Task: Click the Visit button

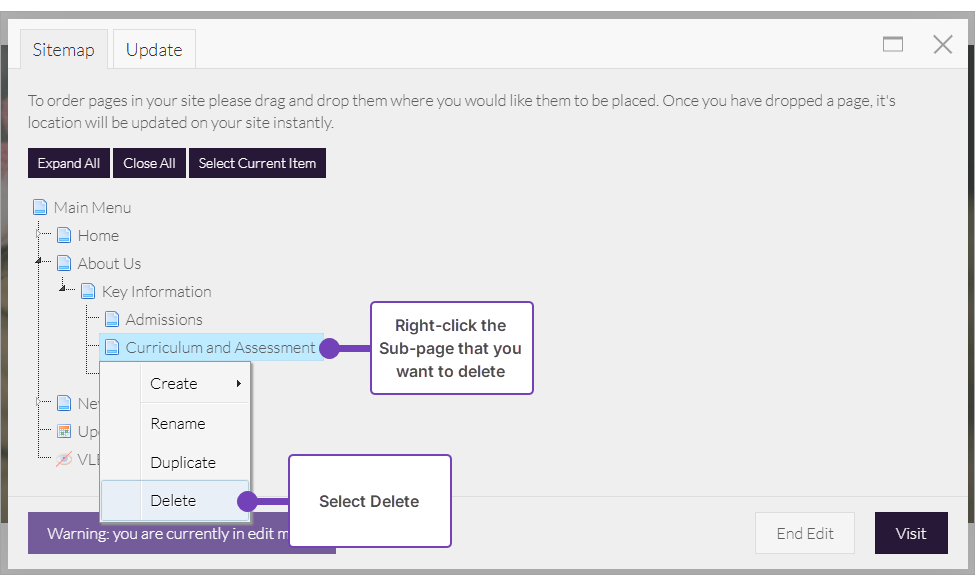Action: [x=910, y=533]
